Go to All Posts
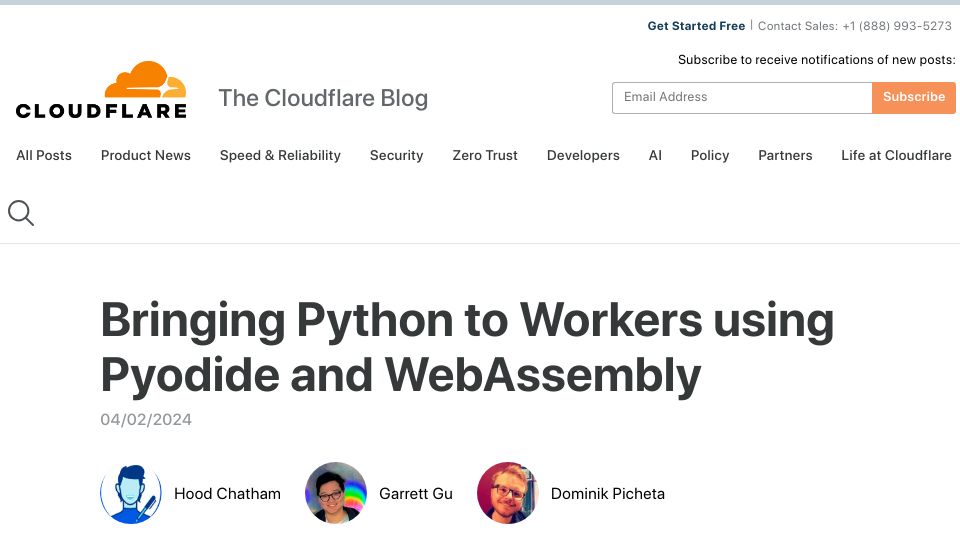Viewport: 960px width, 540px height. click(44, 156)
